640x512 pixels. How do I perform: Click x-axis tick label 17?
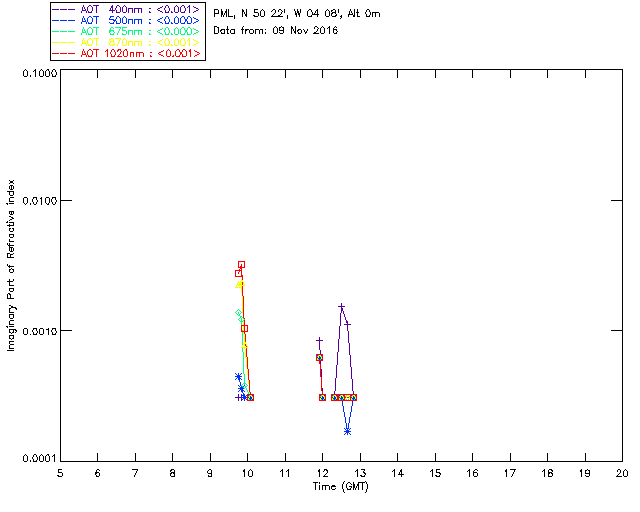tap(510, 474)
